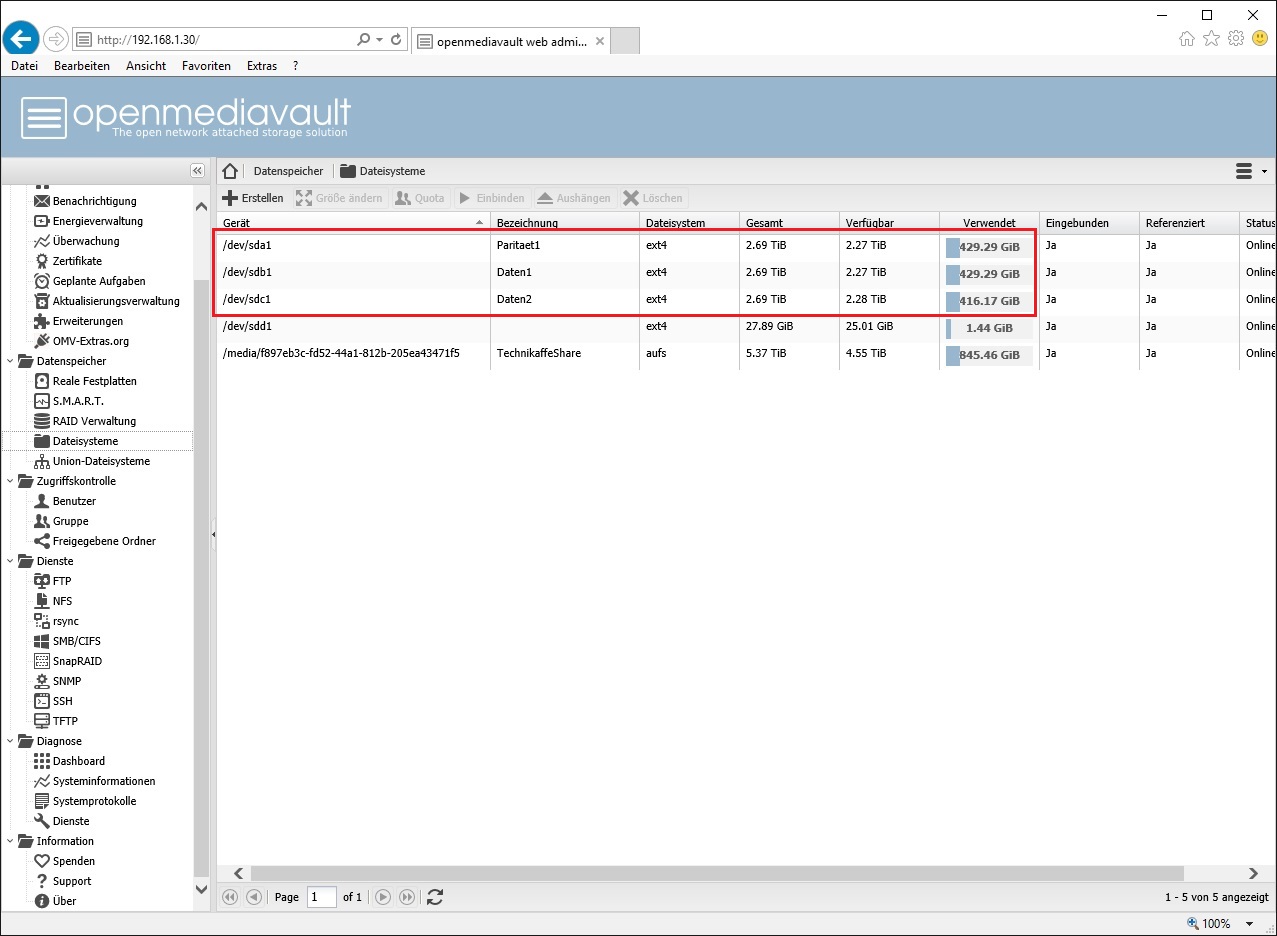The width and height of the screenshot is (1277, 936).
Task: Click the SNMP gear icon
Action: coord(42,681)
